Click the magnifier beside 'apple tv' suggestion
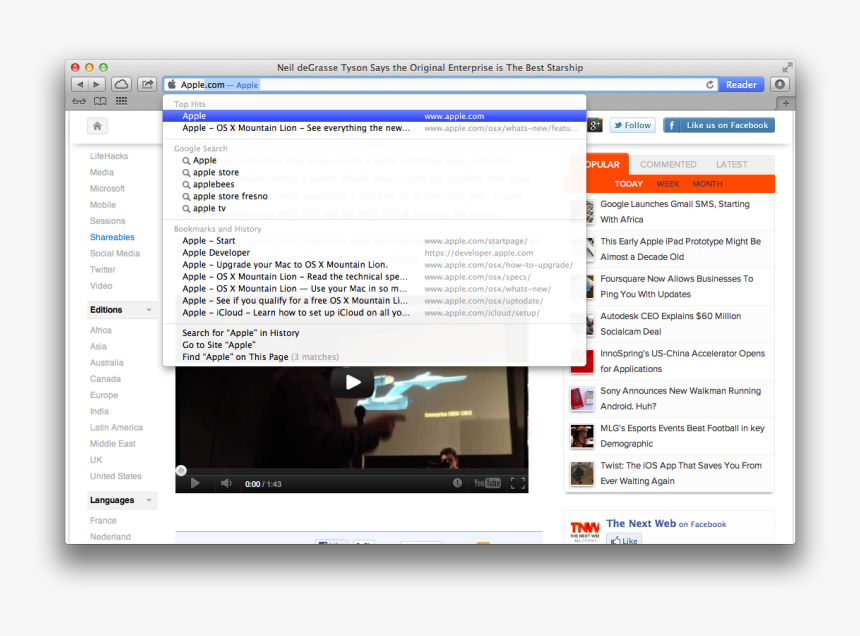This screenshot has height=636, width=860. click(x=186, y=209)
